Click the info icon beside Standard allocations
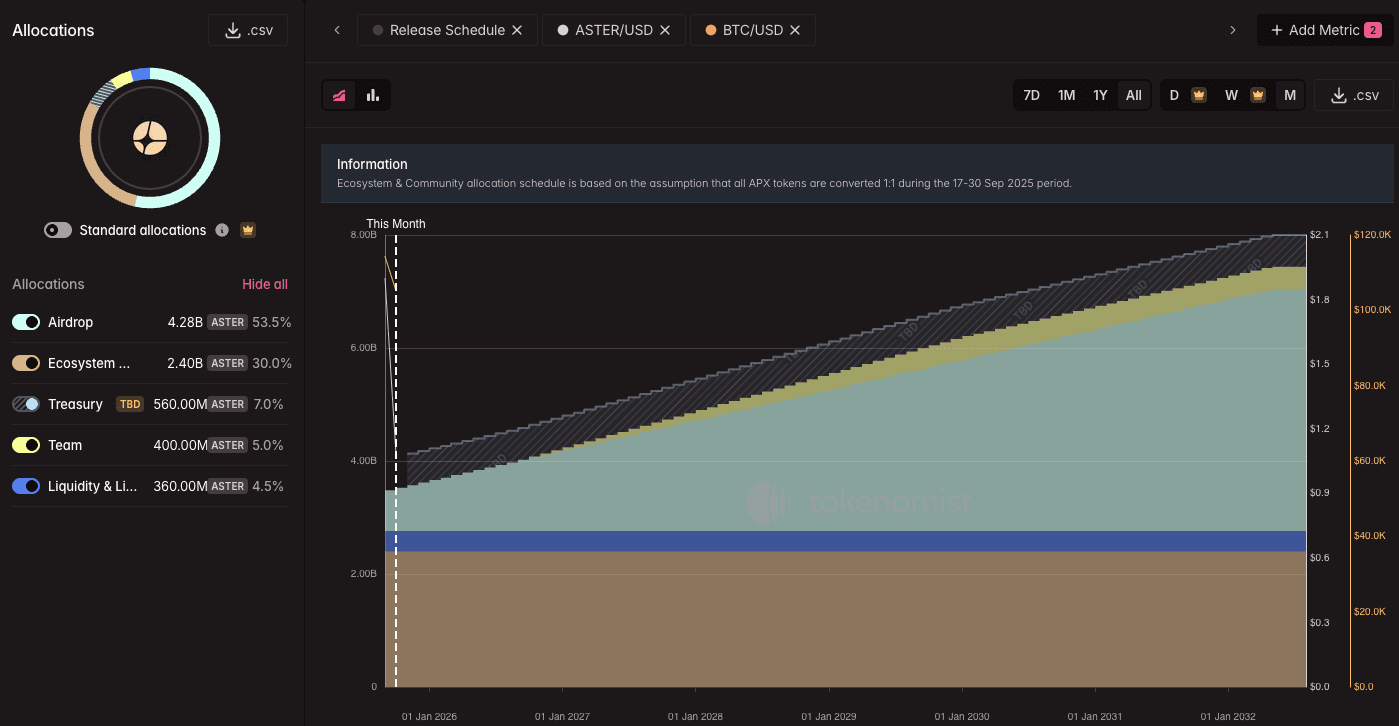 (x=222, y=230)
